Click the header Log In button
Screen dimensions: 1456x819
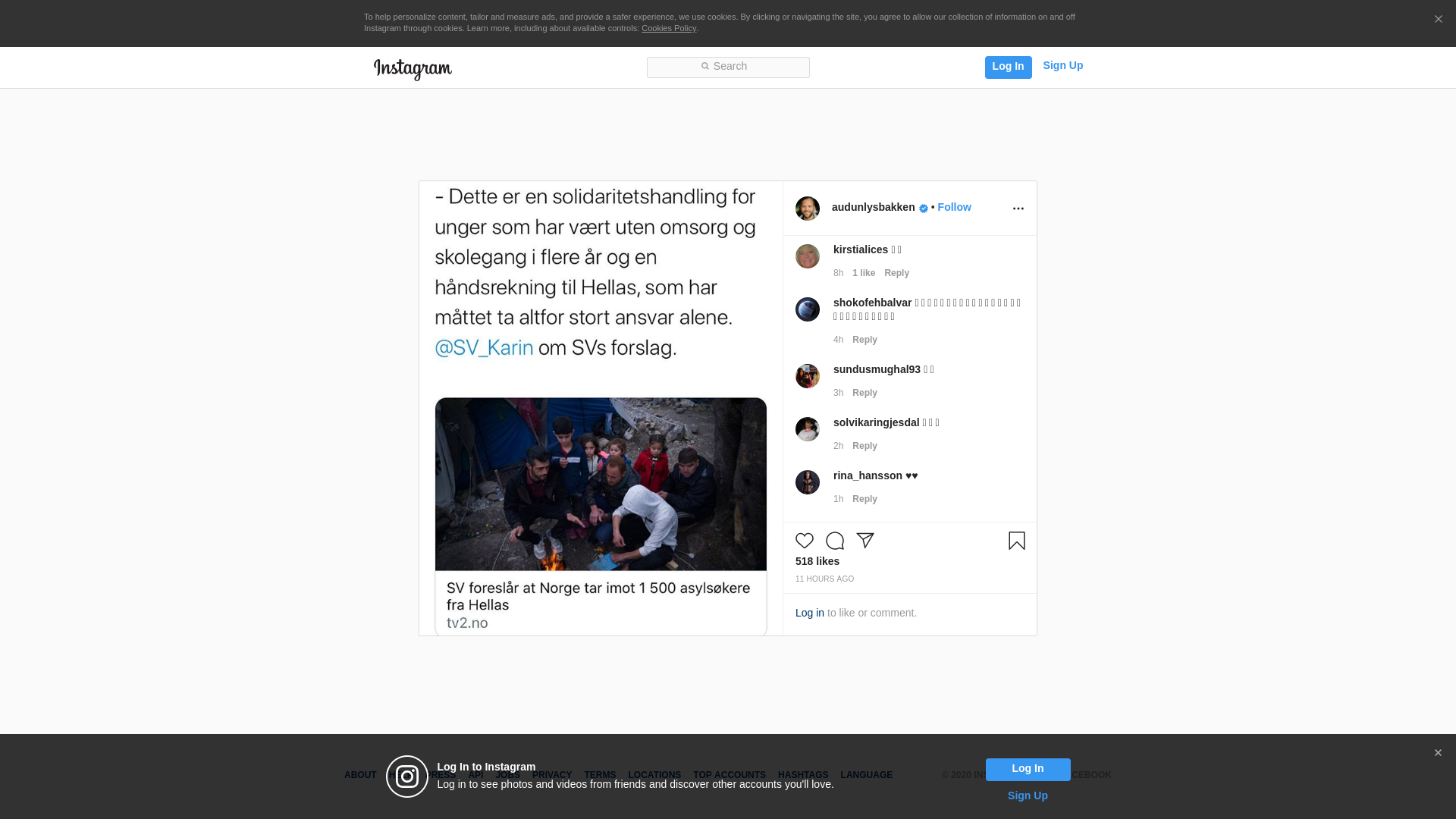pyautogui.click(x=1009, y=67)
